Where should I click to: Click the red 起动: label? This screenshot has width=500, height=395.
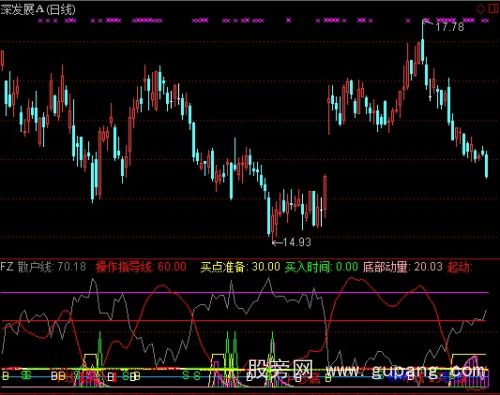[x=459, y=267]
